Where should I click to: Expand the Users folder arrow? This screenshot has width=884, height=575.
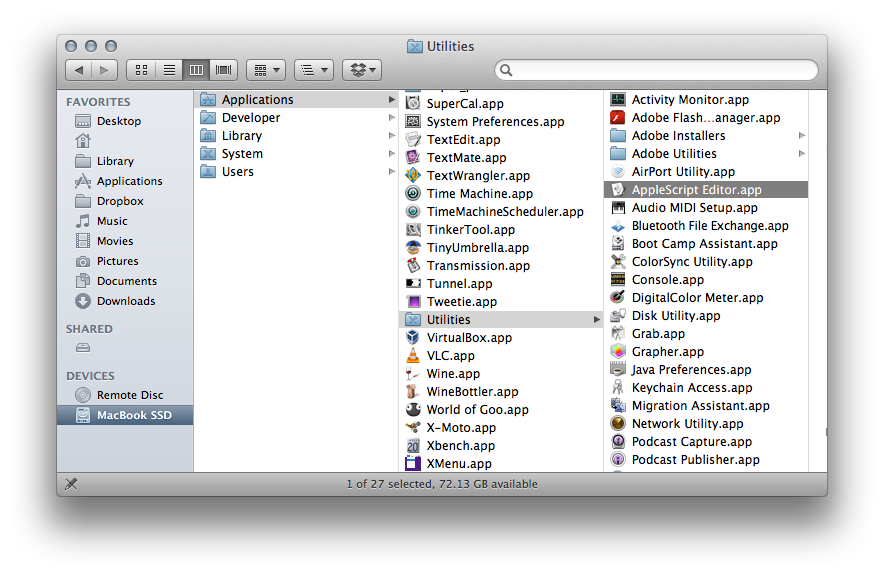(391, 172)
